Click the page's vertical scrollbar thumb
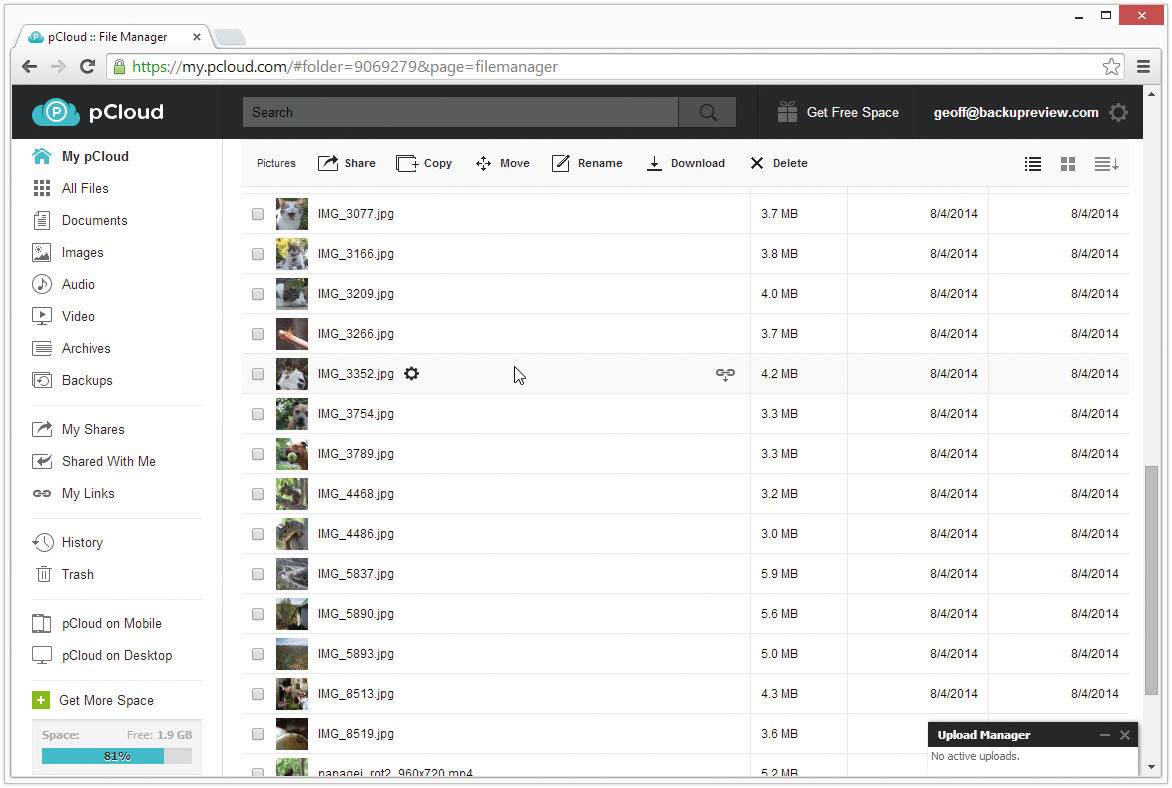 (1151, 580)
